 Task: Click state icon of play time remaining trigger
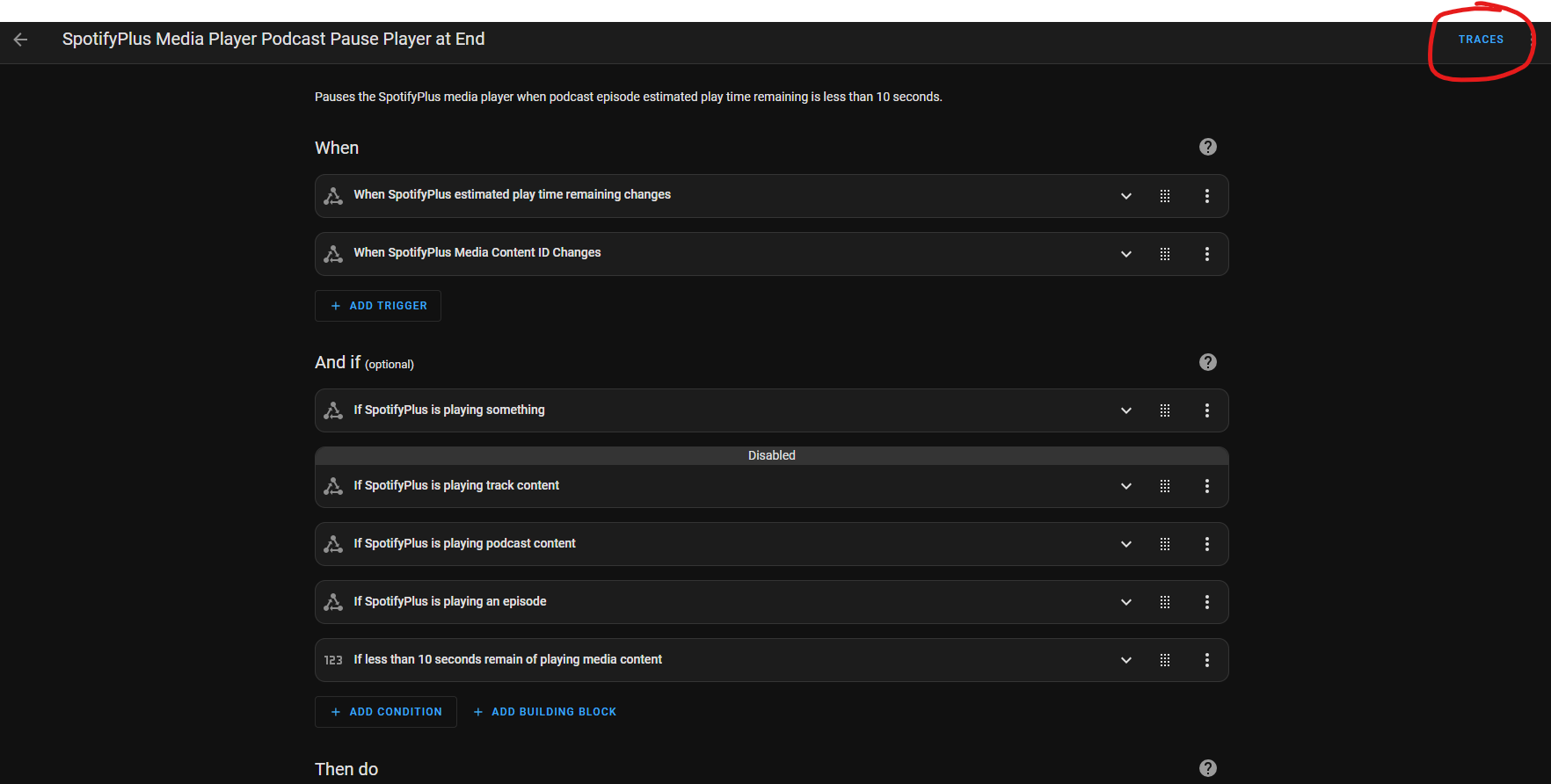[333, 196]
